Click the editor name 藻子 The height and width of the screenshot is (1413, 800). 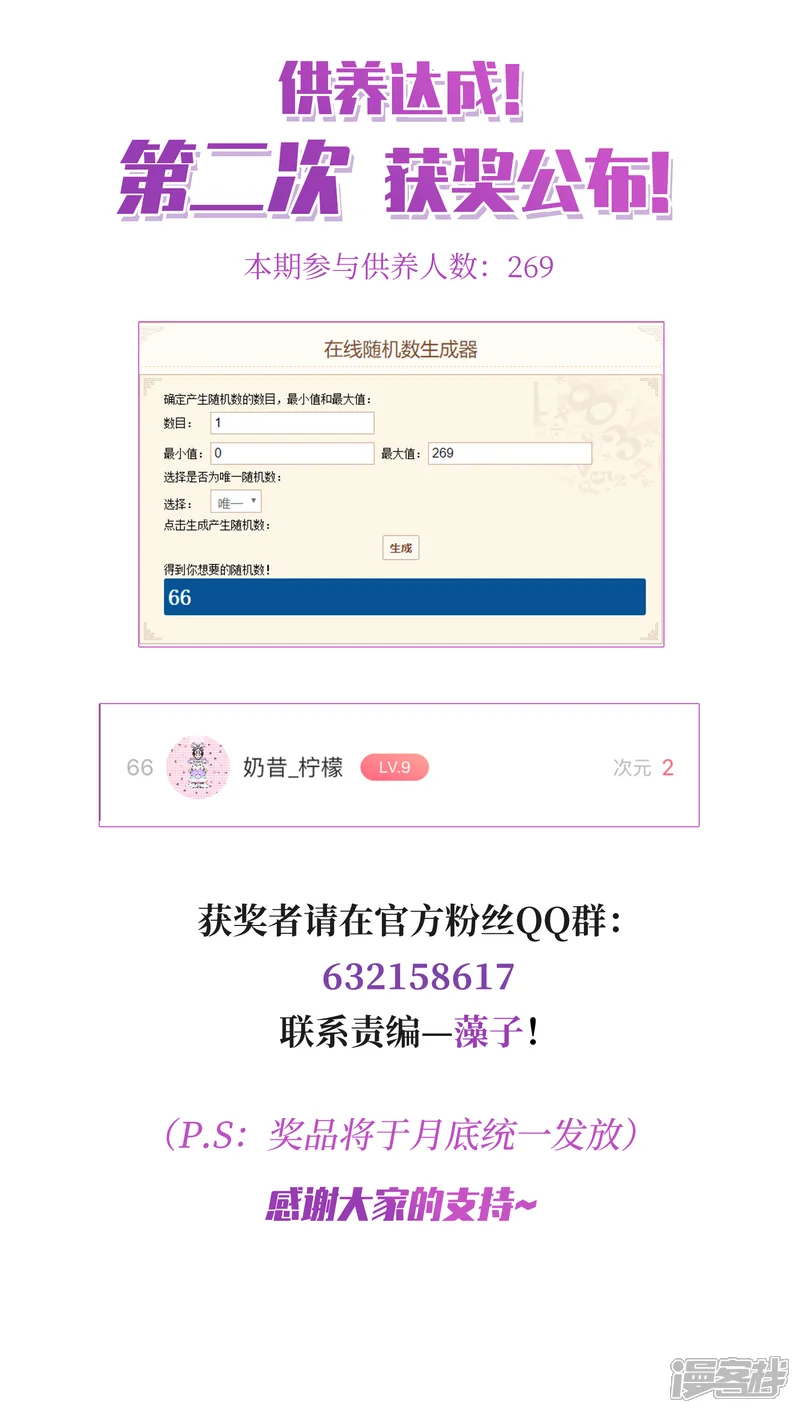pos(490,1032)
